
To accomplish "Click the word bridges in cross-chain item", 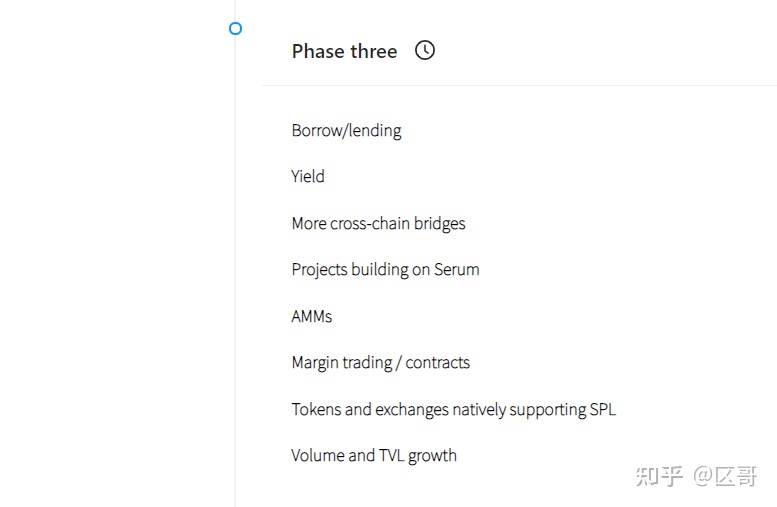I will (x=440, y=224).
